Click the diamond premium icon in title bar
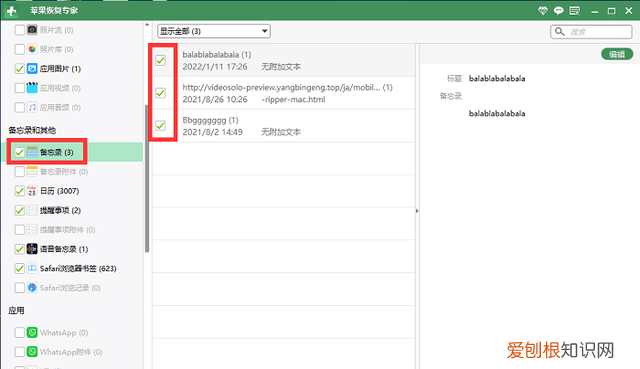 coord(543,11)
